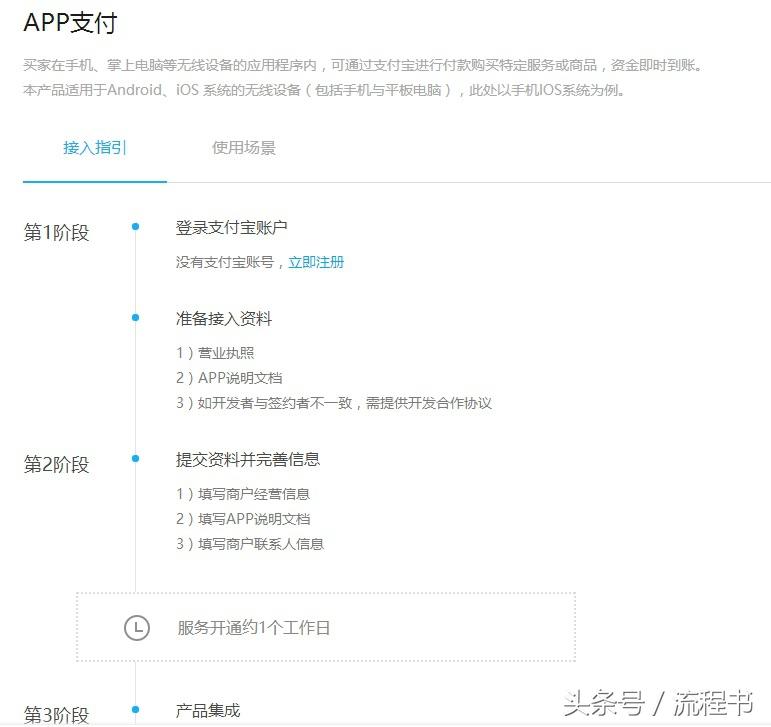This screenshot has width=771, height=727.
Task: Select the 提交资料并完善信息 heading
Action: [247, 460]
